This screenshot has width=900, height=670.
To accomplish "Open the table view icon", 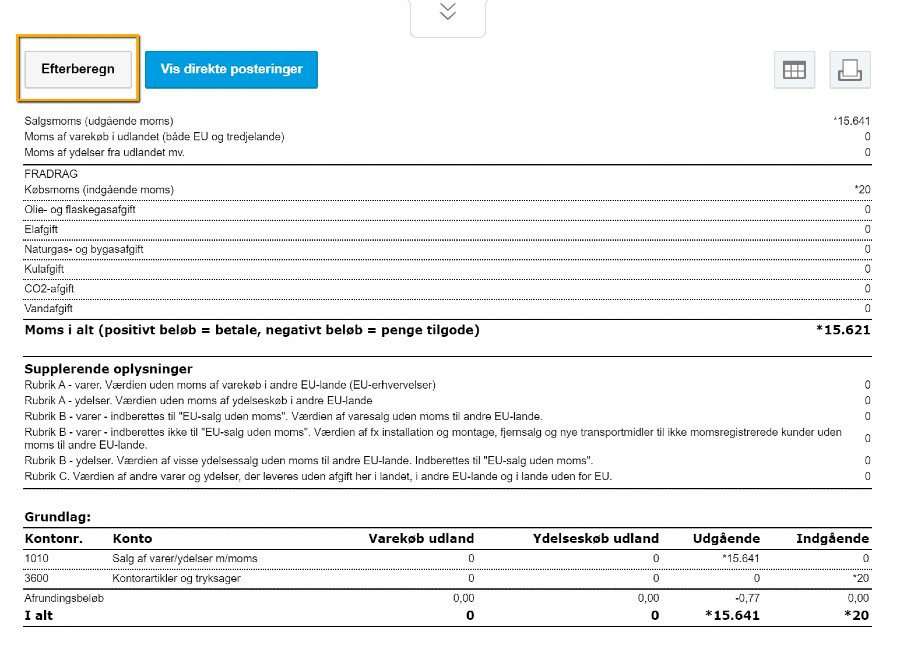I will coord(793,70).
